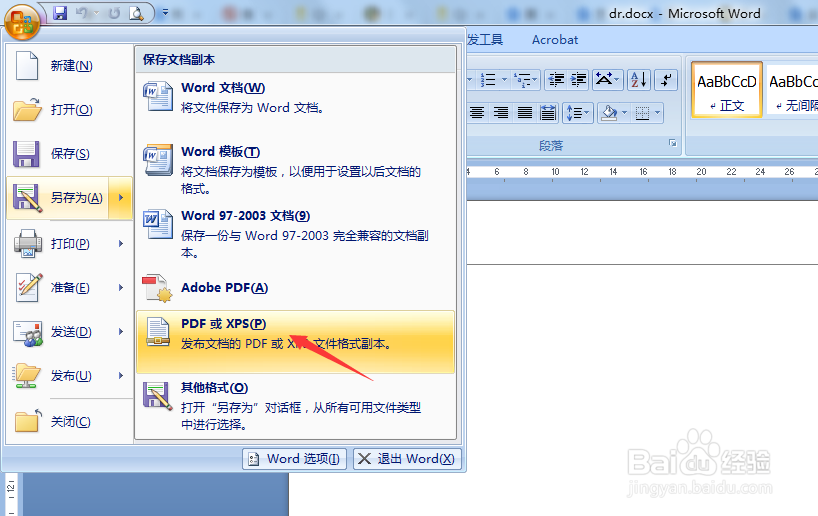
Task: Open the shading color dropdown arrow
Action: click(x=624, y=113)
